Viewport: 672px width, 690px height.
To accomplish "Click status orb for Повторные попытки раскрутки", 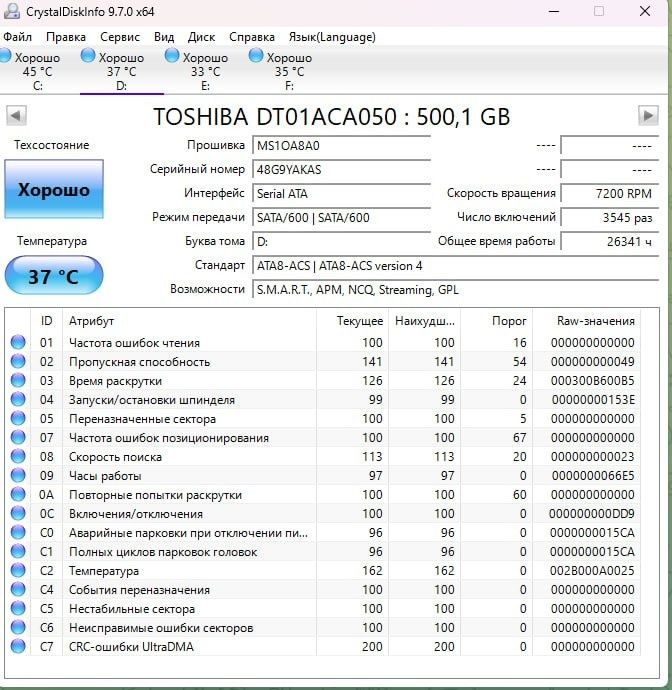I will (x=18, y=494).
